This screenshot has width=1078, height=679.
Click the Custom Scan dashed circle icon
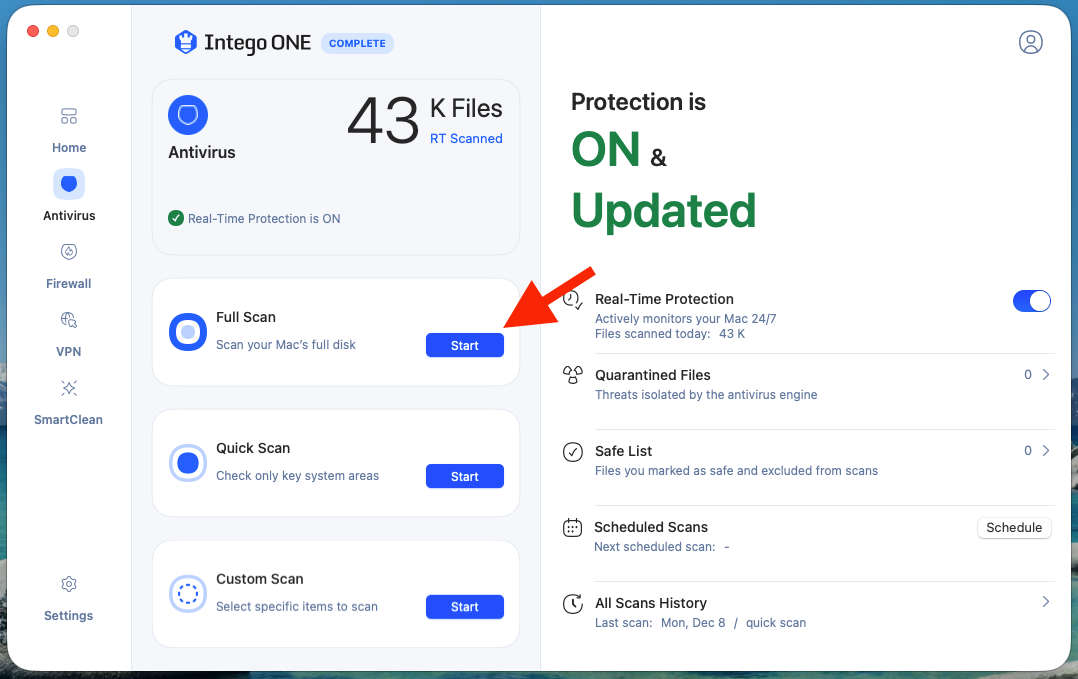tap(188, 594)
